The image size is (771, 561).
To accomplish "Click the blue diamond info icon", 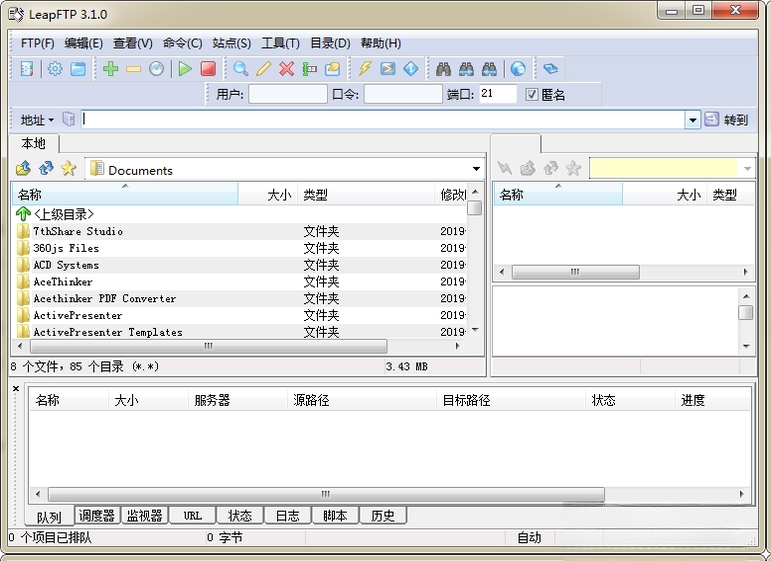I will 411,68.
